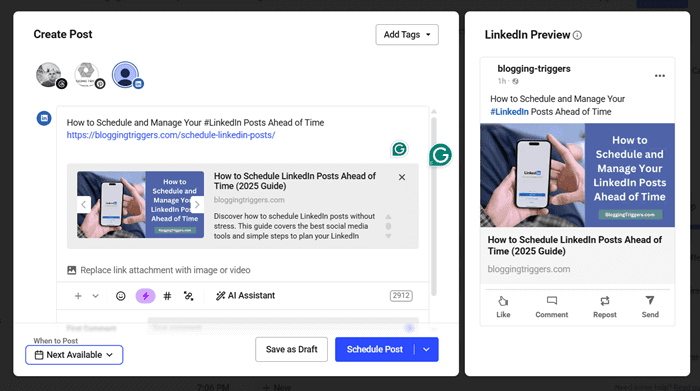Click the link preview thumbnail image
700x391 pixels.
[140, 204]
